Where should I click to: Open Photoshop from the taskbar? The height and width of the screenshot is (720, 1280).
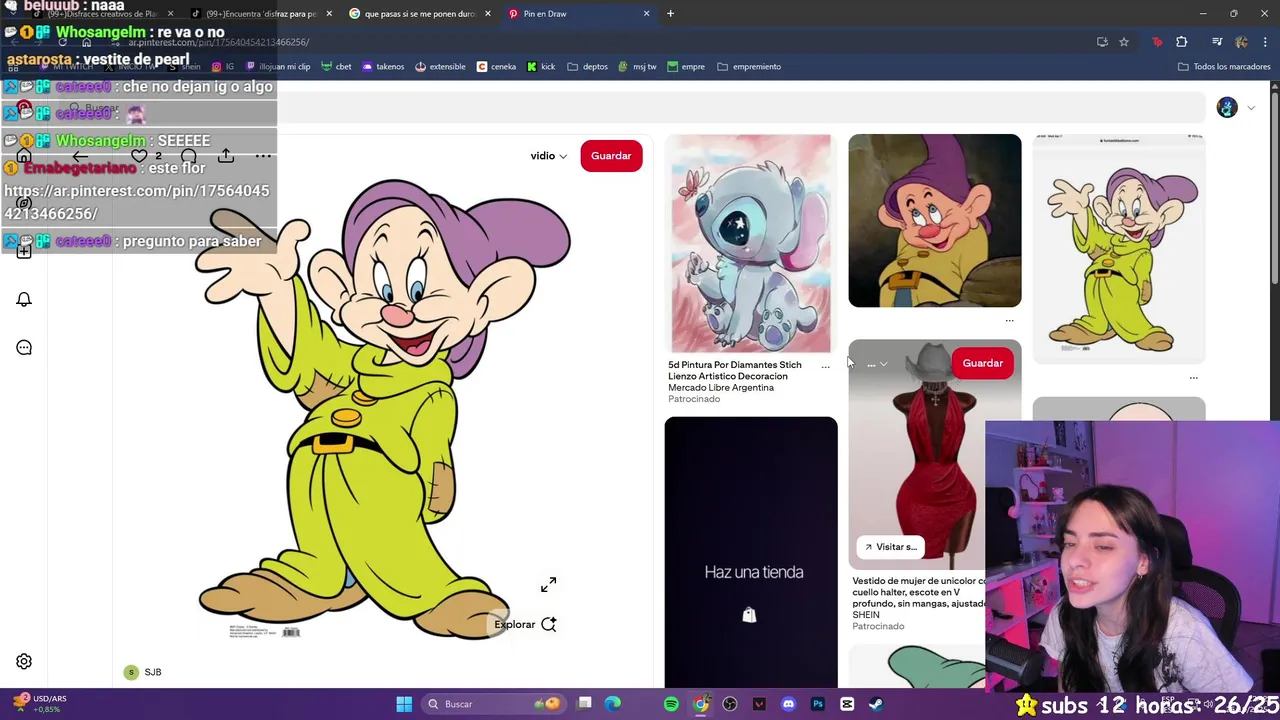pos(818,704)
